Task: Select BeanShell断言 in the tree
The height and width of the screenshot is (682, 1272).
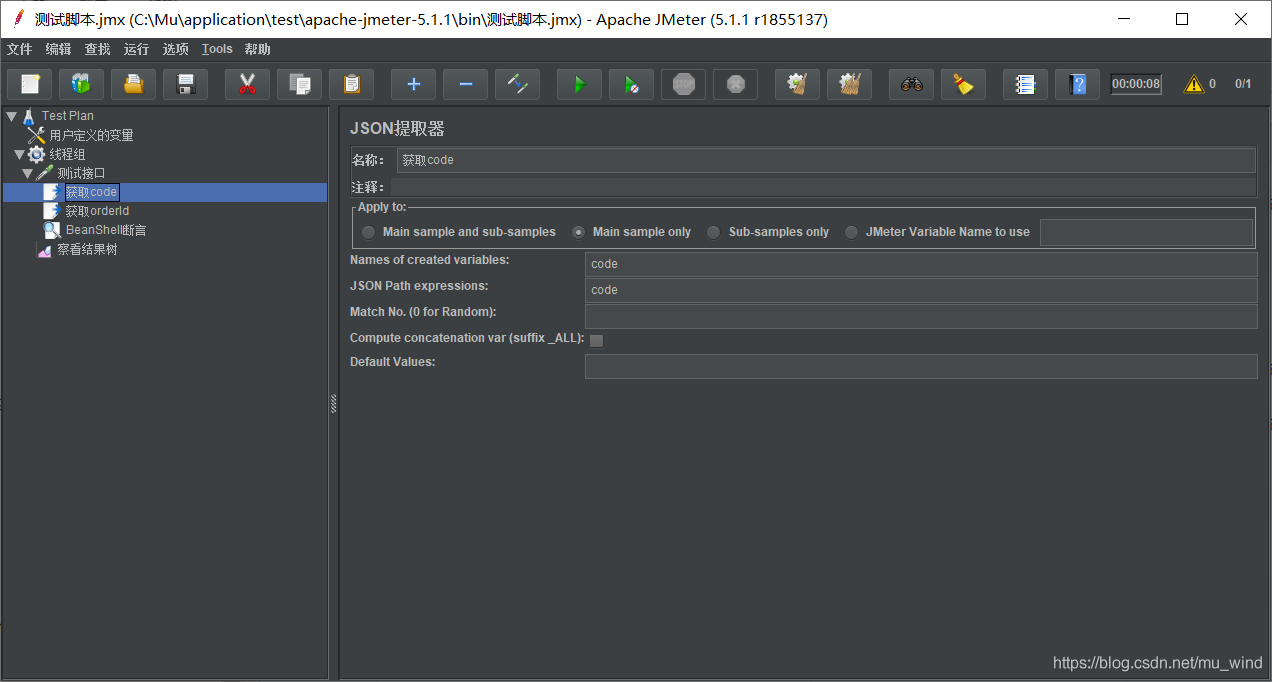Action: (105, 230)
